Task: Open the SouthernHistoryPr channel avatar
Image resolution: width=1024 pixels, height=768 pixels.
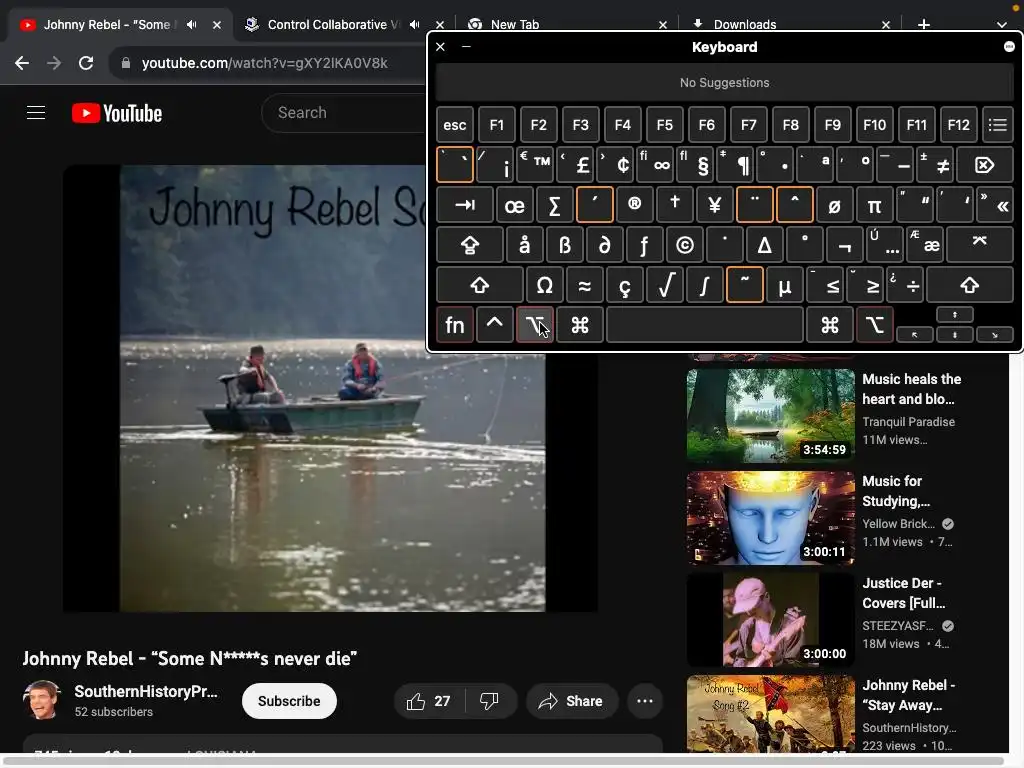Action: (42, 700)
